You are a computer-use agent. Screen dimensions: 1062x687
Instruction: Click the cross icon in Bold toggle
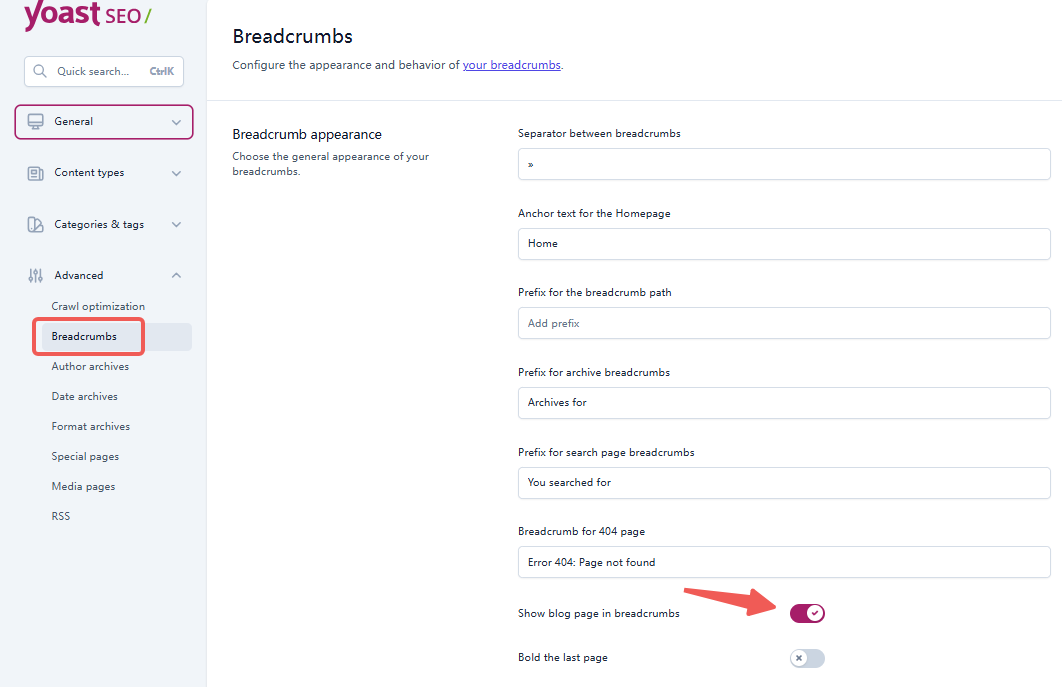pyautogui.click(x=801, y=658)
